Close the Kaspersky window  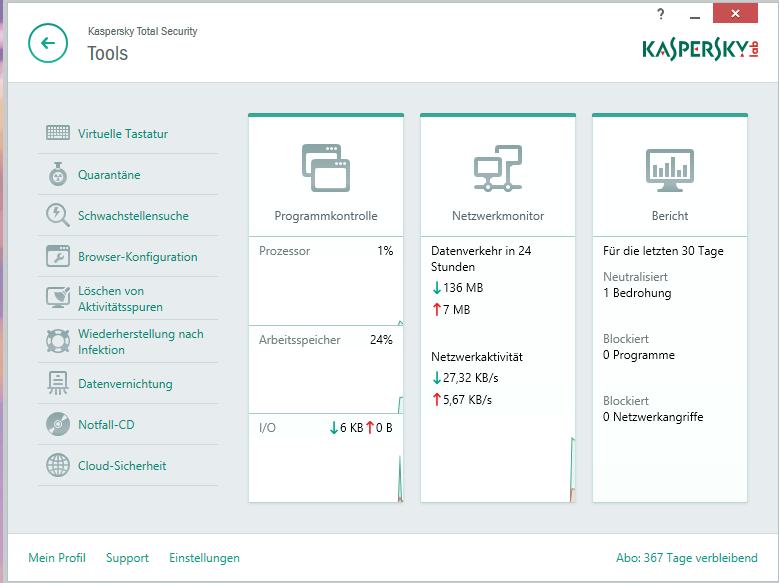[735, 13]
